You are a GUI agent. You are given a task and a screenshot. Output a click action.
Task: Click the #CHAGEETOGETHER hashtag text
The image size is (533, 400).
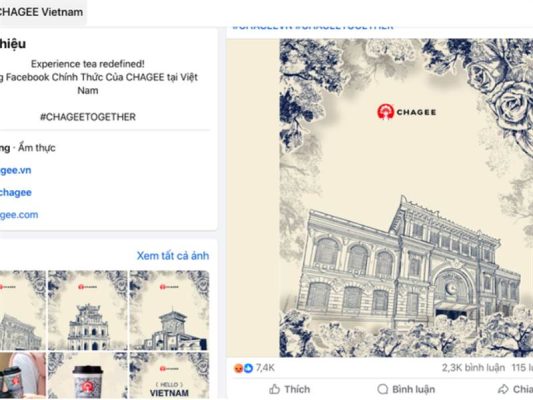(x=88, y=117)
